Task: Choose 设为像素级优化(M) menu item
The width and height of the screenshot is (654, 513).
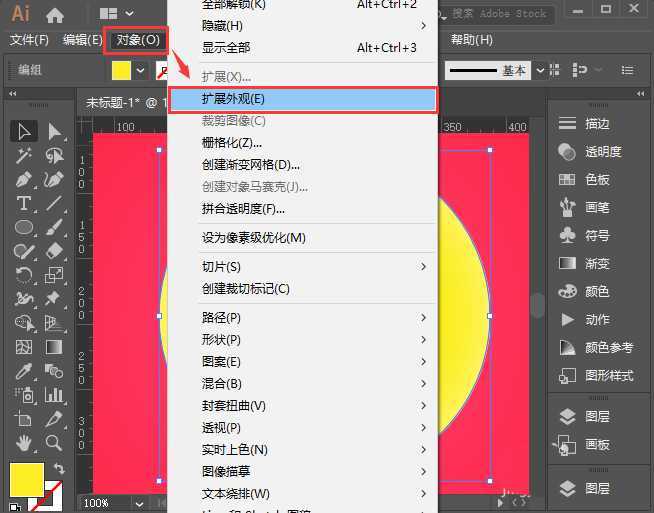Action: tap(303, 238)
